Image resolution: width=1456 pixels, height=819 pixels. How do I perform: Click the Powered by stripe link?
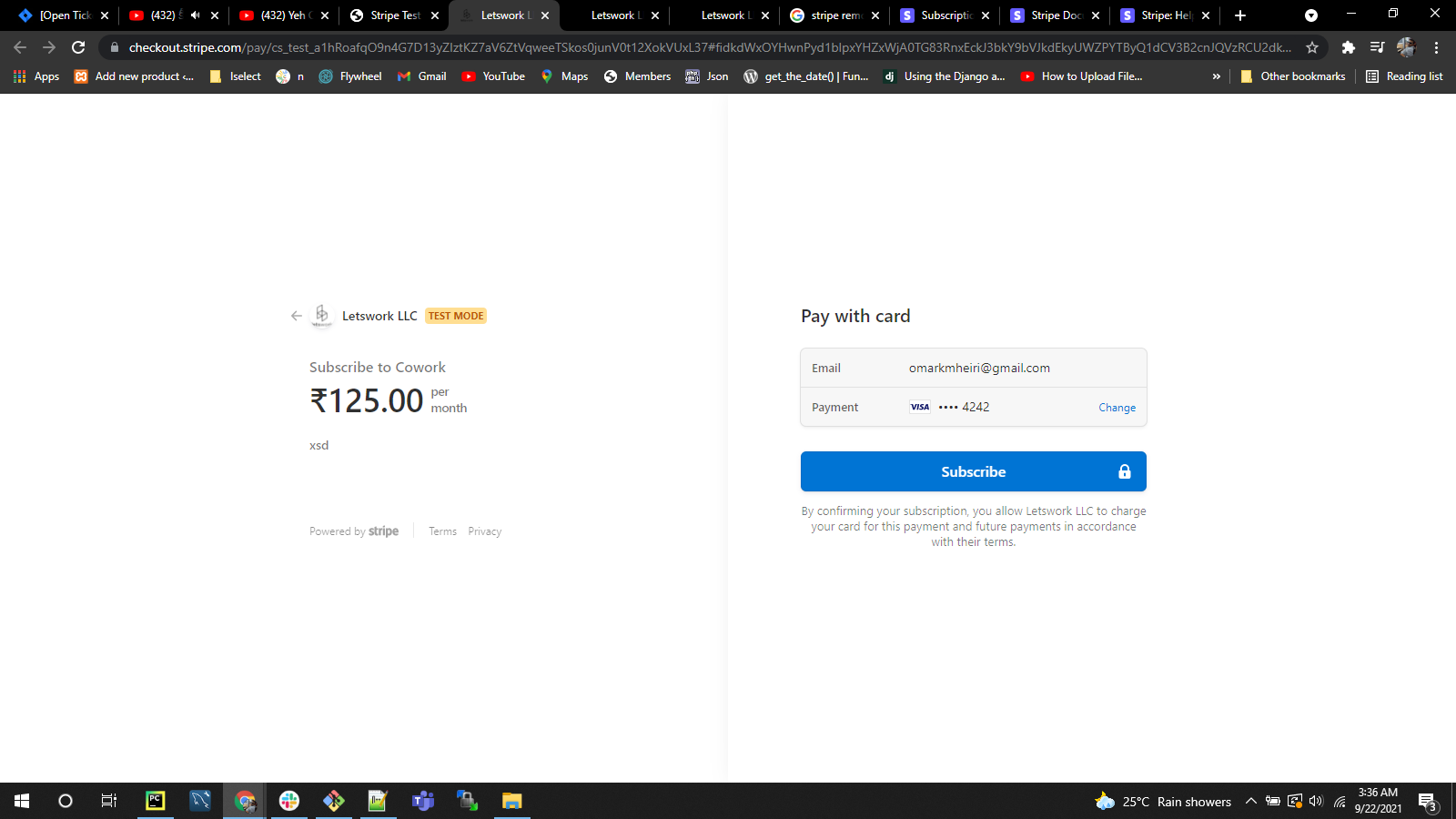(x=354, y=531)
